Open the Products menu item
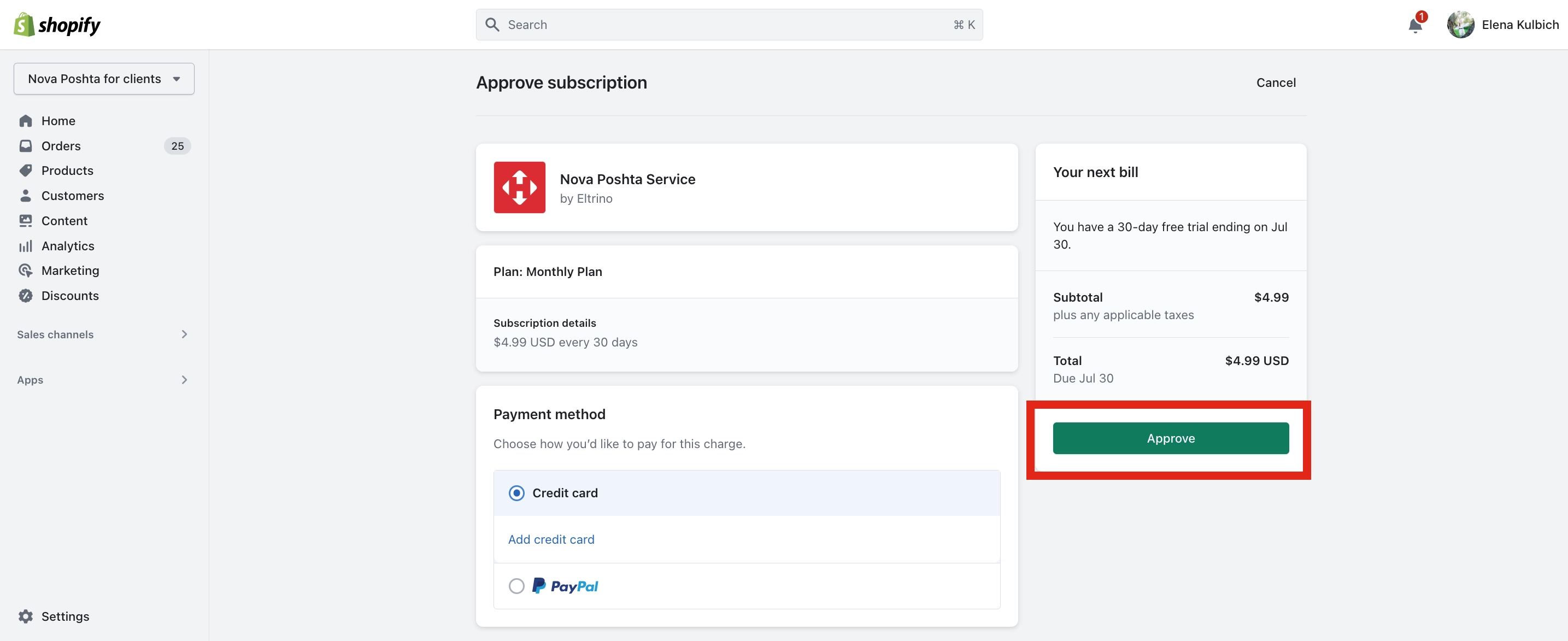 click(68, 171)
